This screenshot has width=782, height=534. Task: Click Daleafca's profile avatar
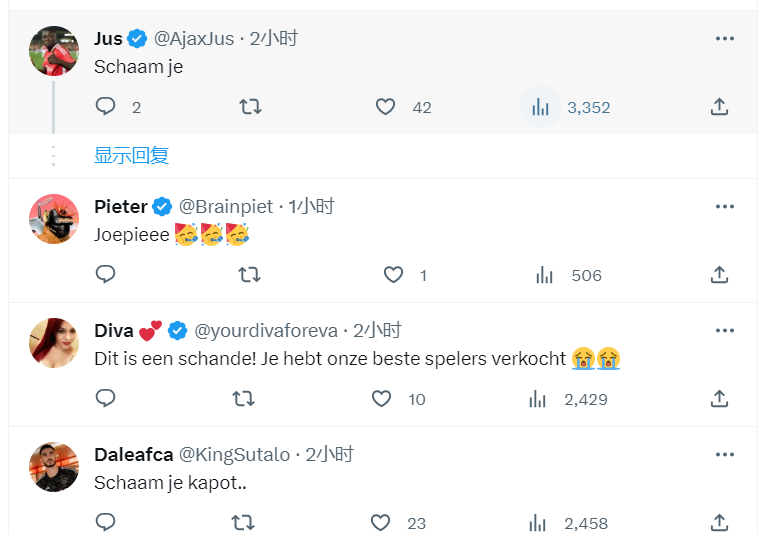(54, 467)
